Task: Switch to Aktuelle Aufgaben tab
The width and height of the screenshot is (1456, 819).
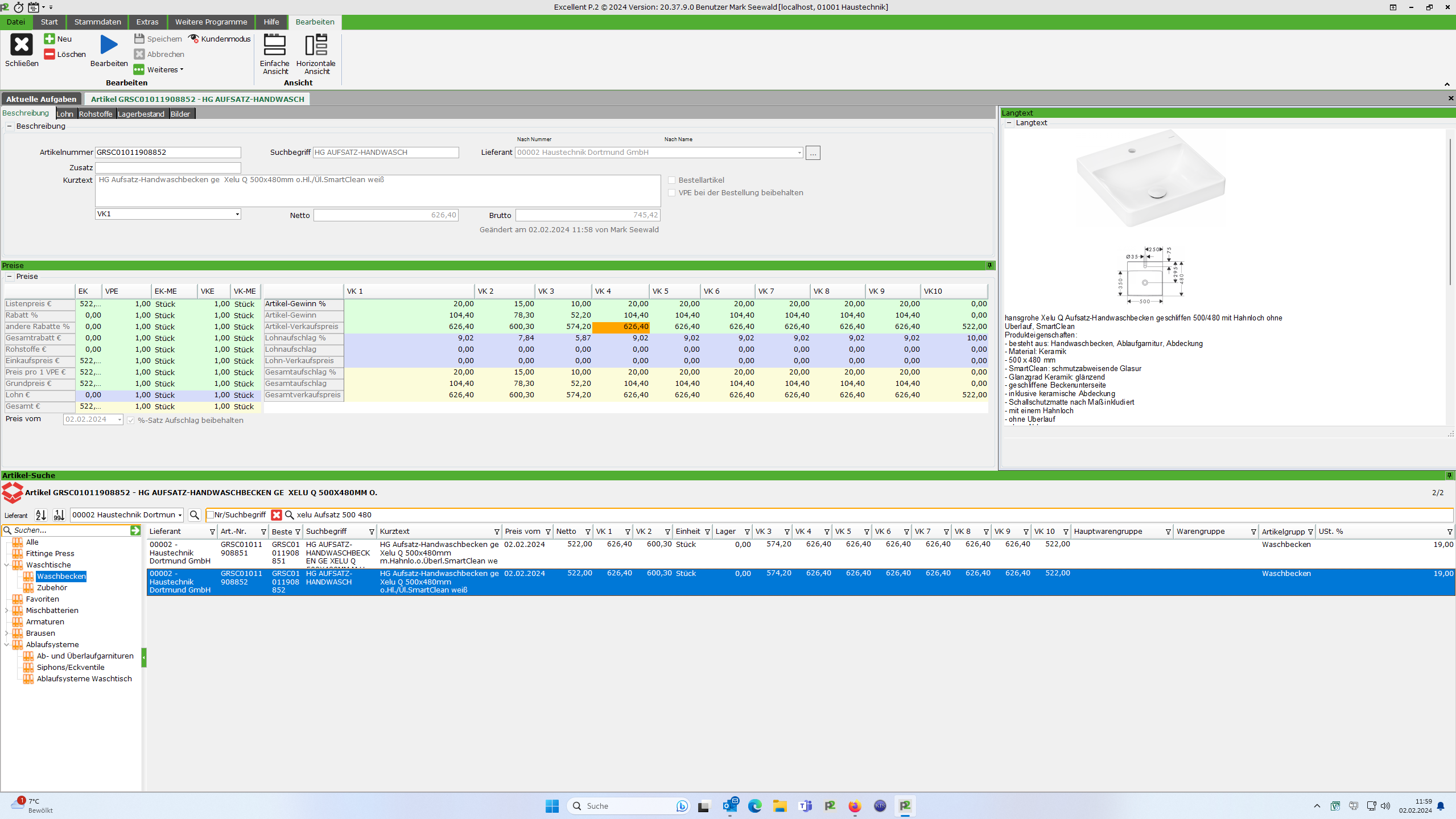Action: coord(42,99)
